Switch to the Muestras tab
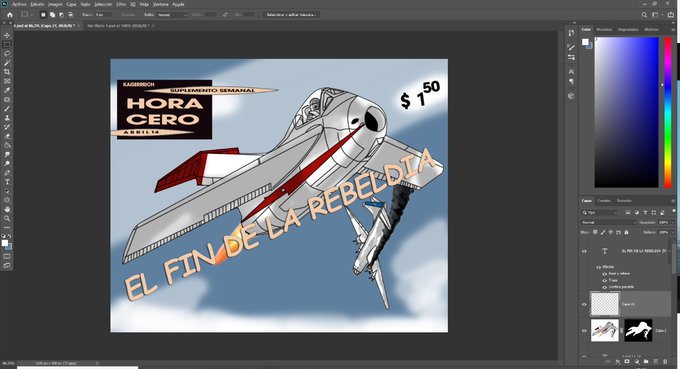680x369 pixels. pyautogui.click(x=604, y=29)
